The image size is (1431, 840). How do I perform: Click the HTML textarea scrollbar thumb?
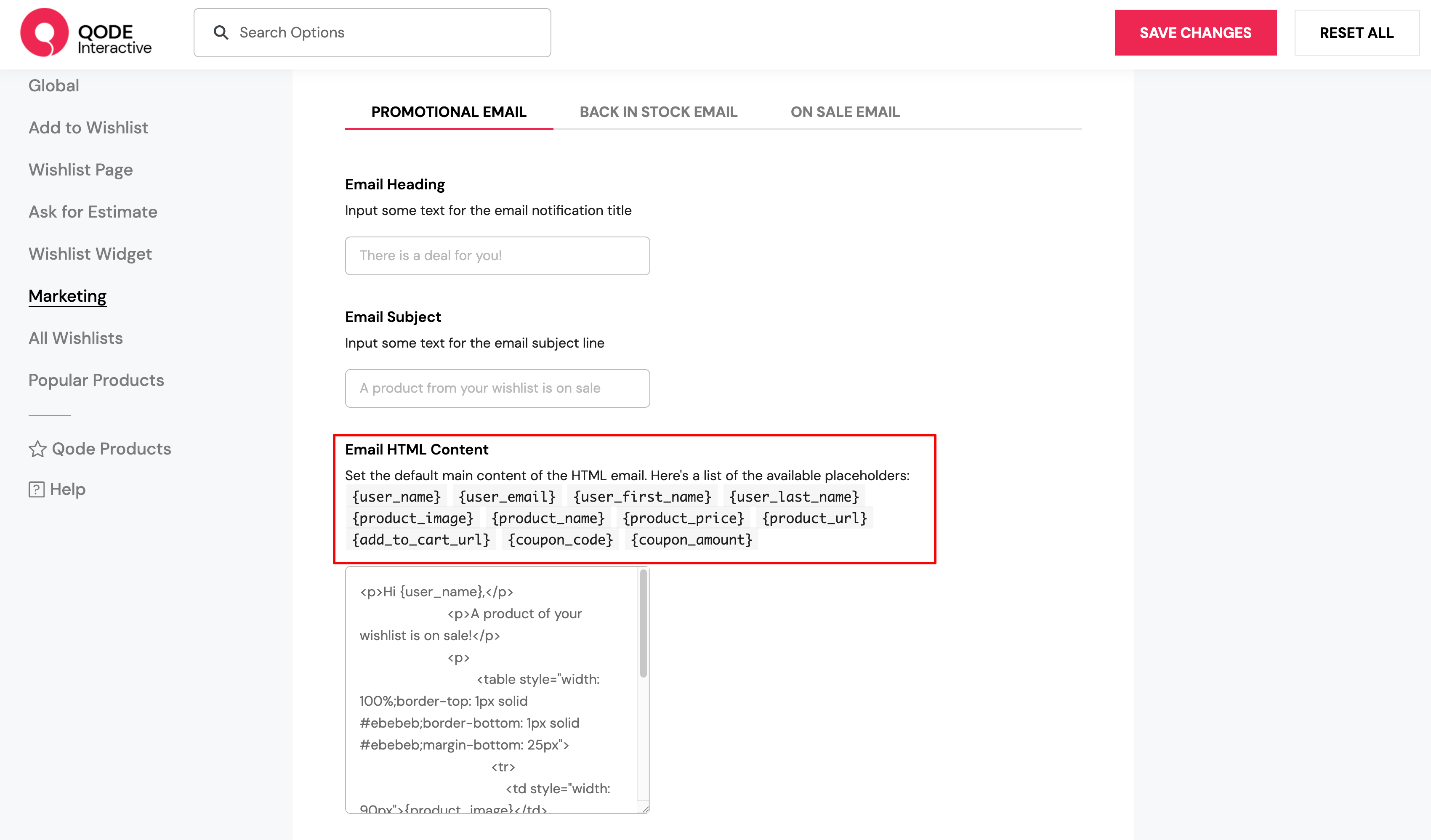coord(644,624)
